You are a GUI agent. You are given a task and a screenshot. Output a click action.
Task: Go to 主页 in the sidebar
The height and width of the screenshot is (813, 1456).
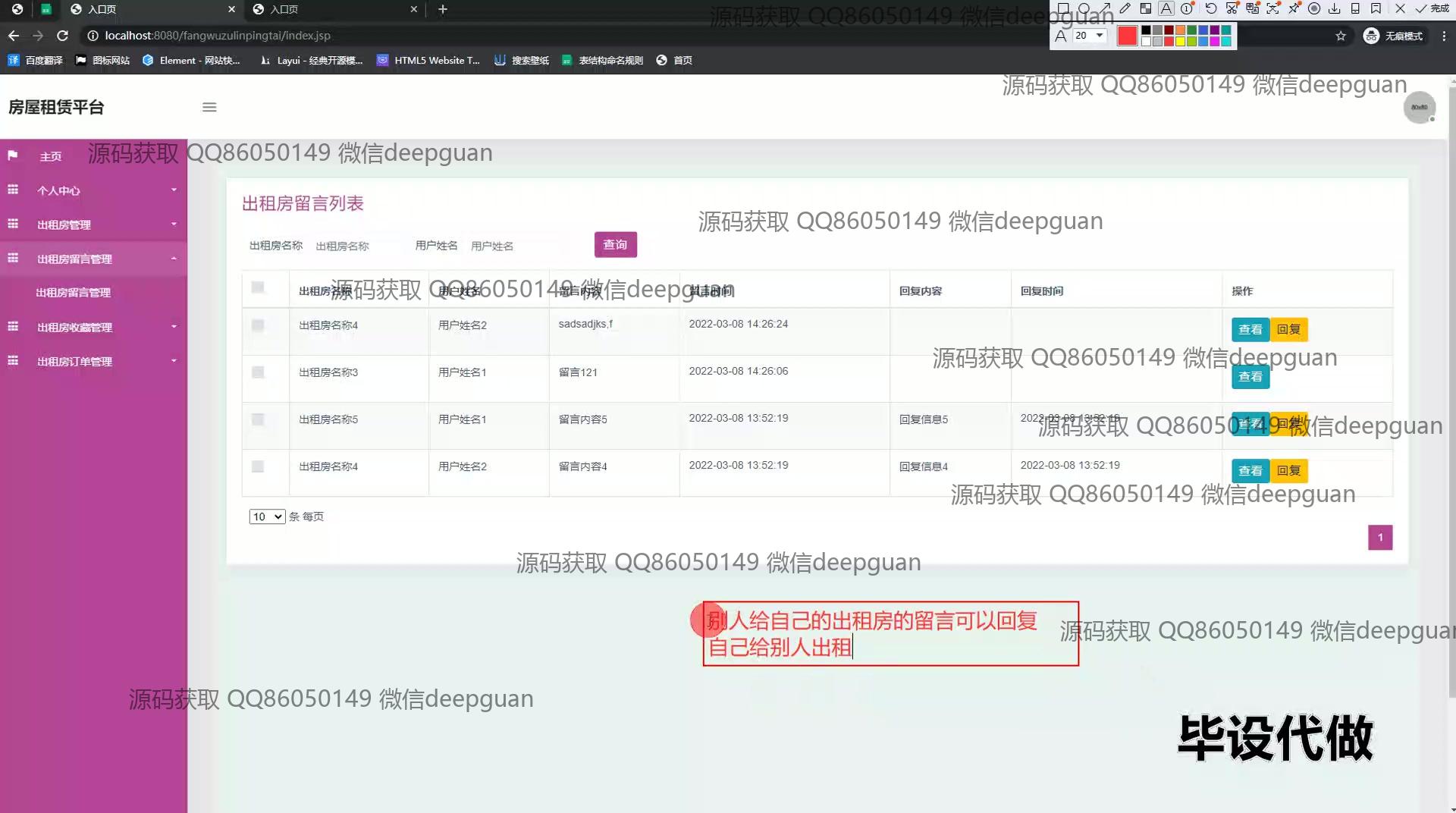pos(51,156)
